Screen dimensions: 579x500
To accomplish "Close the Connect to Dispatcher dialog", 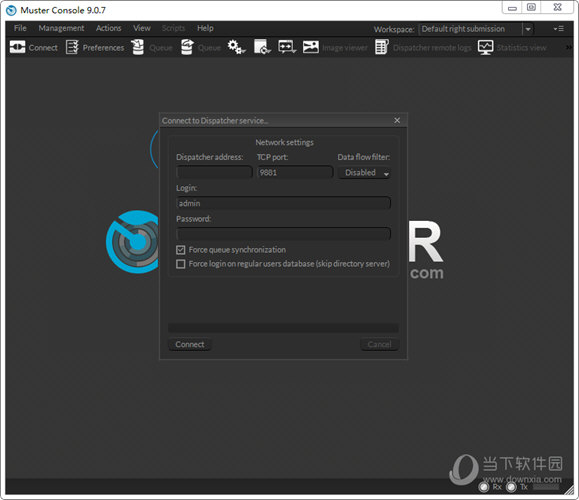I will [x=397, y=120].
